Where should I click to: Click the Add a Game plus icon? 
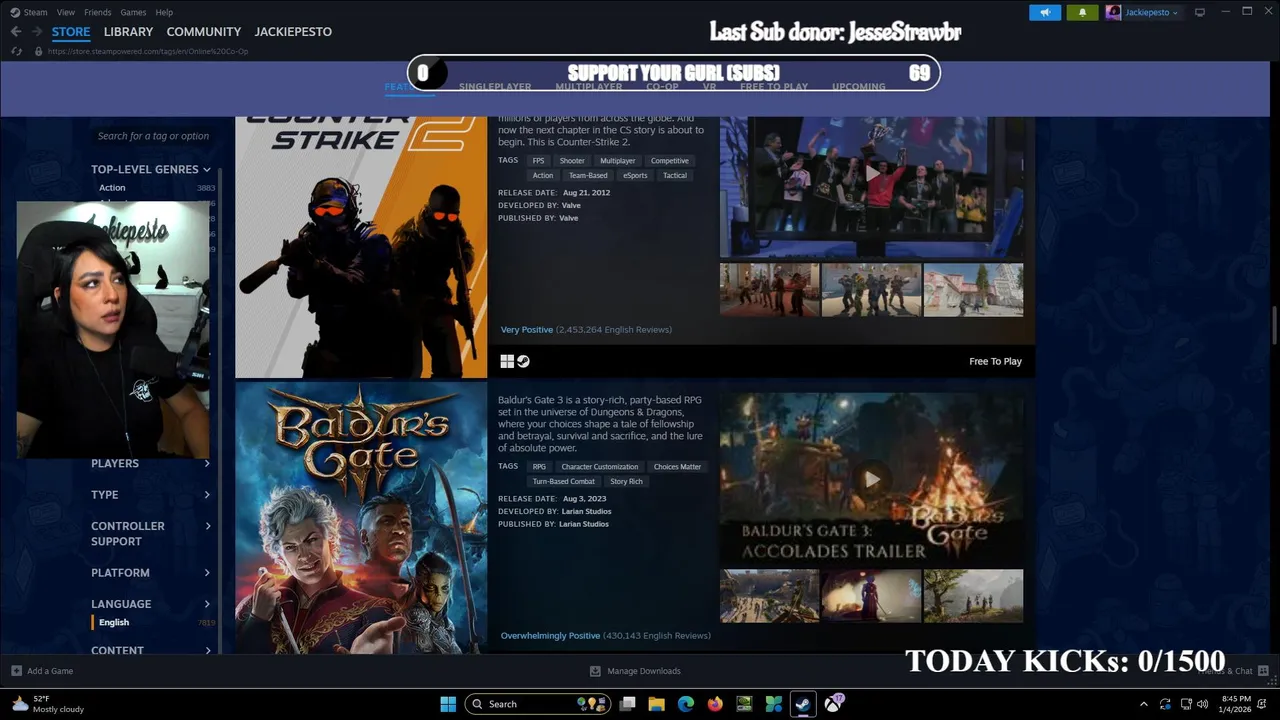pos(16,671)
